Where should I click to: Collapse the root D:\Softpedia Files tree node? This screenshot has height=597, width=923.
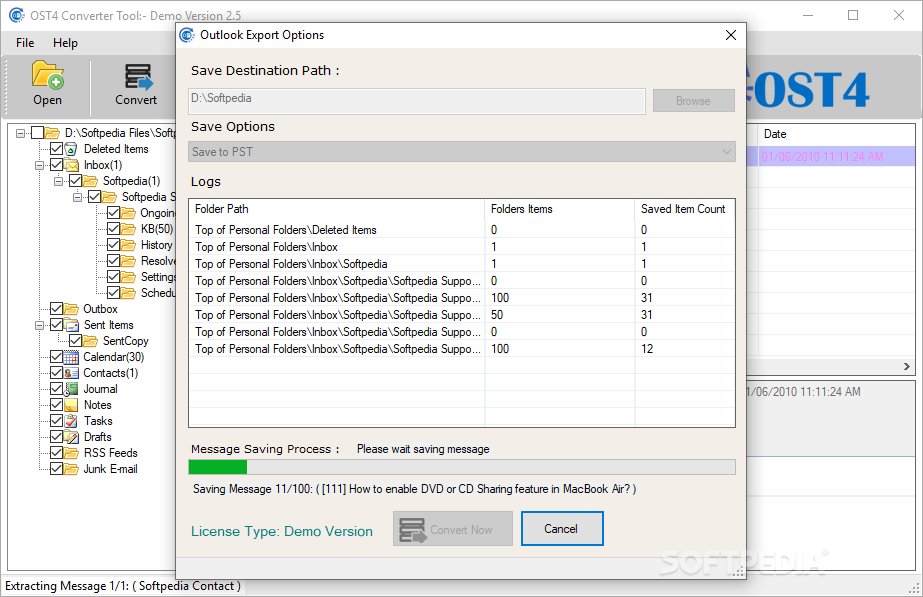(21, 133)
